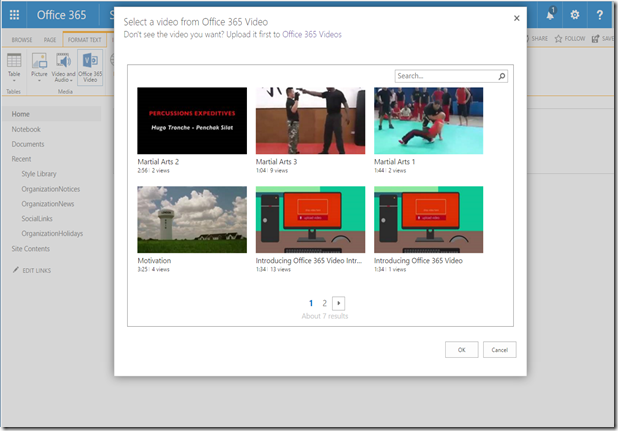Select the Martial Arts 1 video thumbnail
618x431 pixels.
(428, 121)
